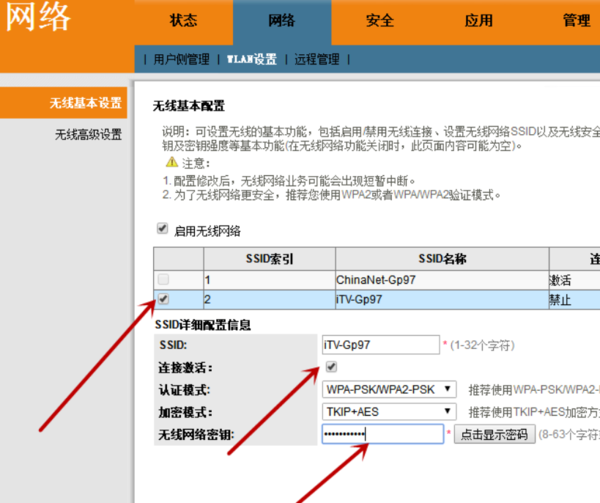
Task: Open the 应用 tab
Action: [478, 21]
